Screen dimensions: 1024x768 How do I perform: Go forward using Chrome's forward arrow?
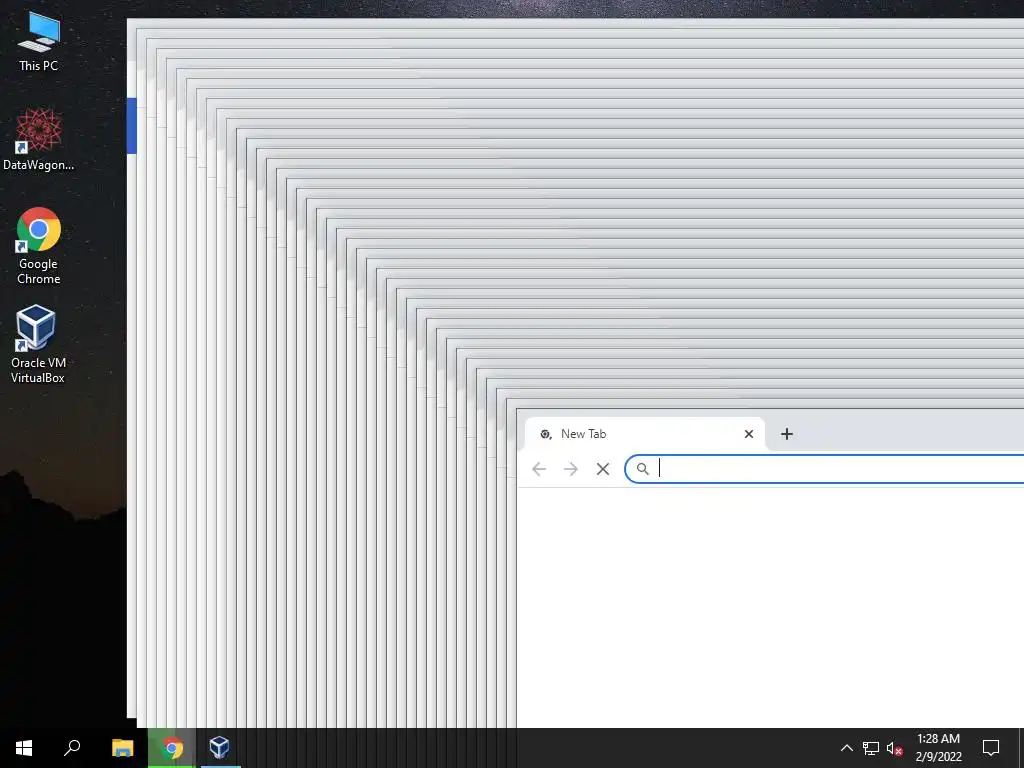coord(571,469)
